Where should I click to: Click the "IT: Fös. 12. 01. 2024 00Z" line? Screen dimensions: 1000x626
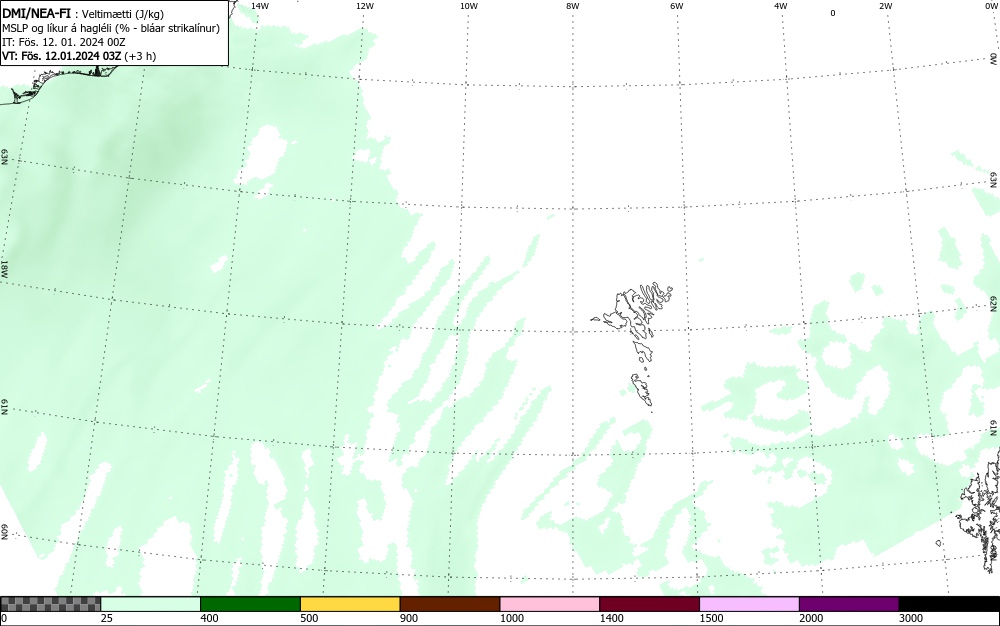click(64, 42)
